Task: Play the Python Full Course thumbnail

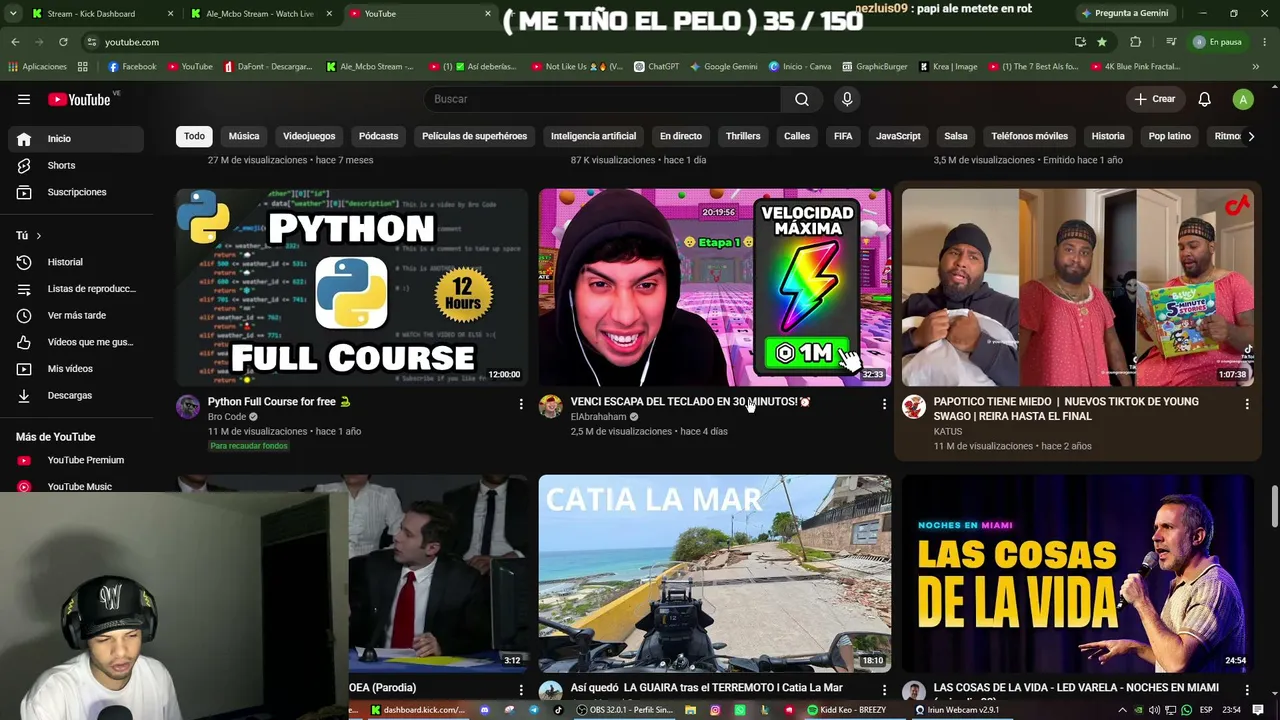Action: 352,287
